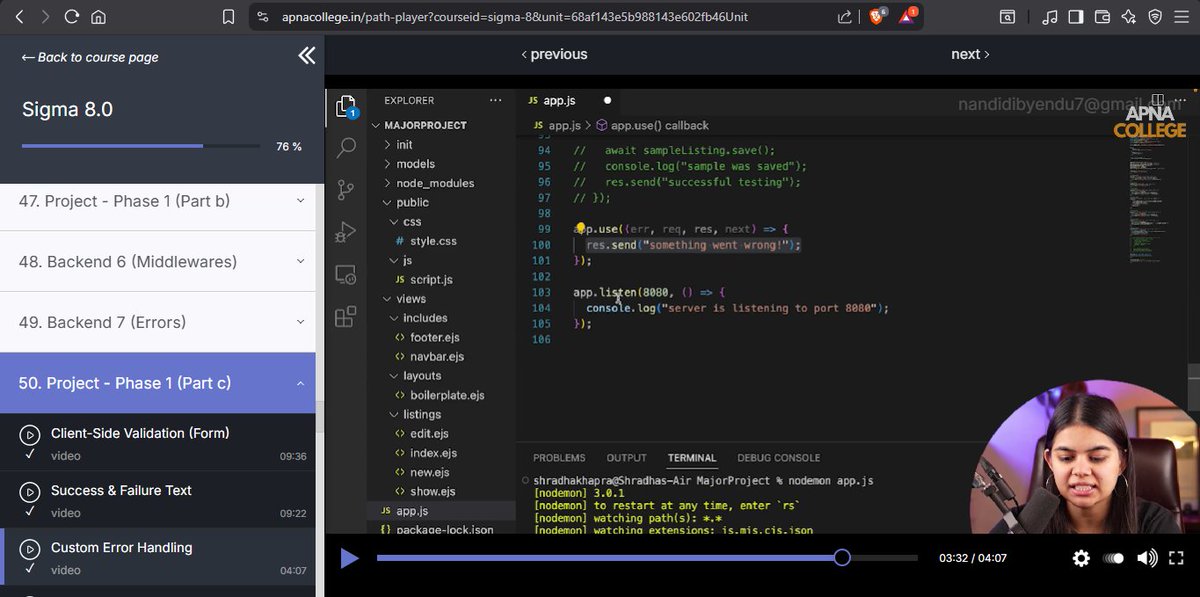Play the video with the play button
This screenshot has width=1200, height=597.
349,558
